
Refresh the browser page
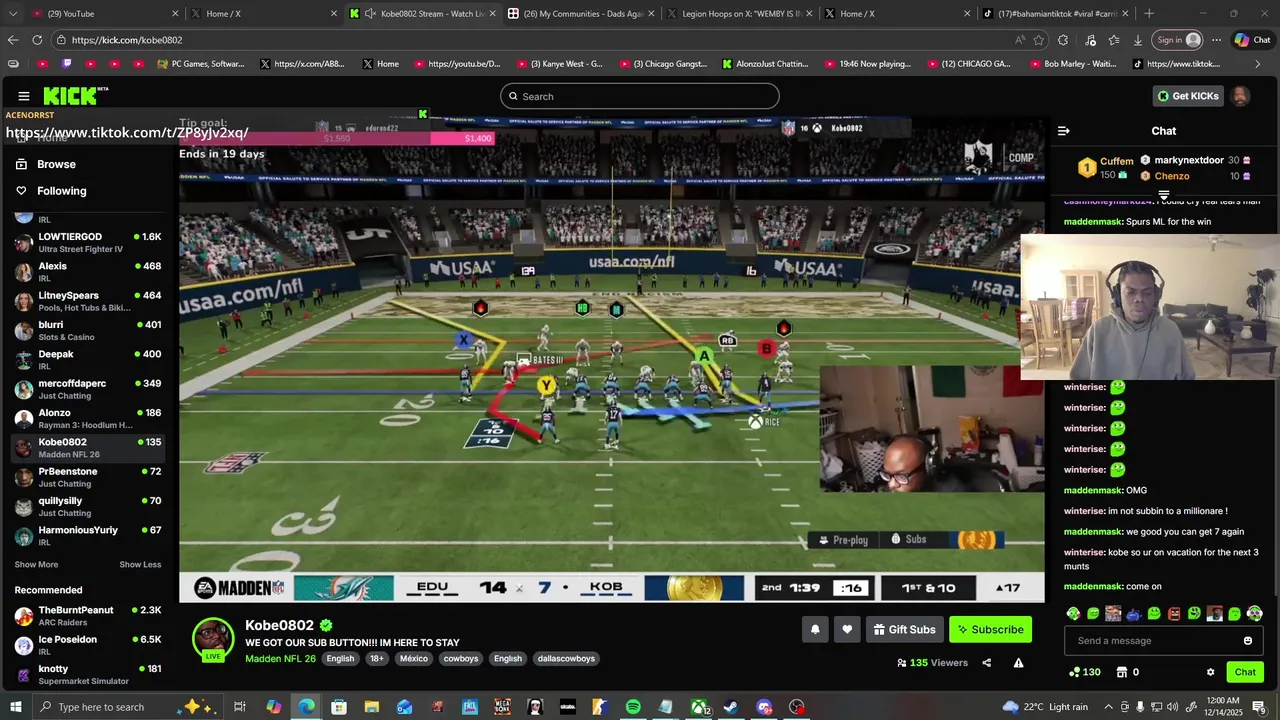click(x=37, y=40)
